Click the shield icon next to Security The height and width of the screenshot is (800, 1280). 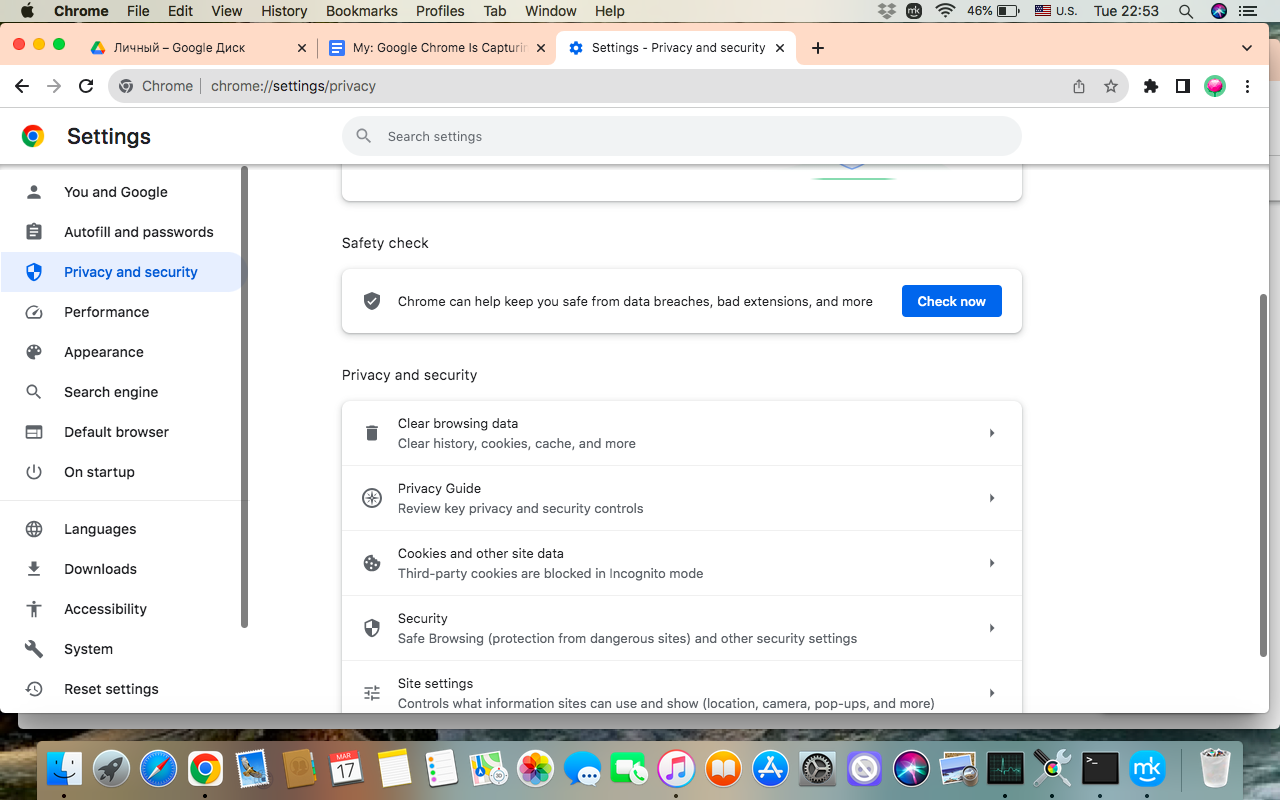371,627
